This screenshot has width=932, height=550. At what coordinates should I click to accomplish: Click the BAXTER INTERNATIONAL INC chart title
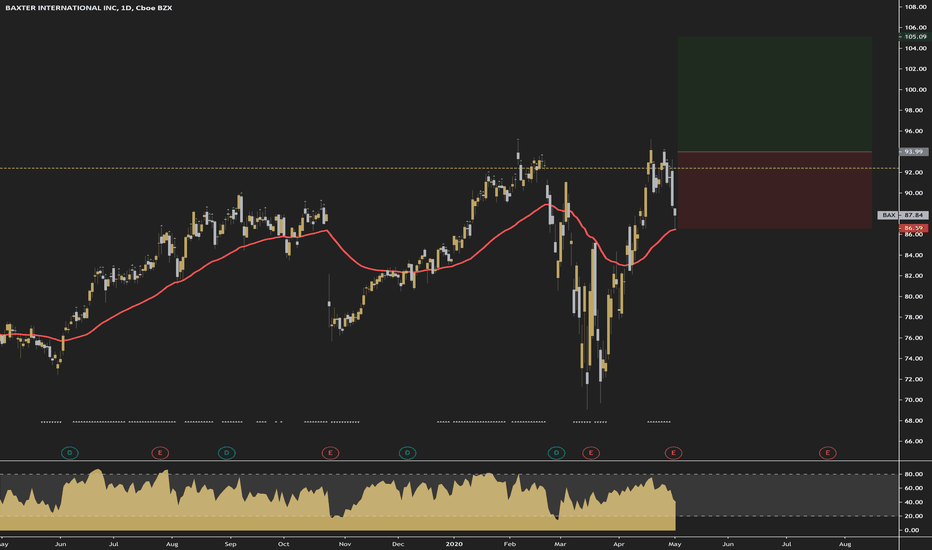point(89,8)
